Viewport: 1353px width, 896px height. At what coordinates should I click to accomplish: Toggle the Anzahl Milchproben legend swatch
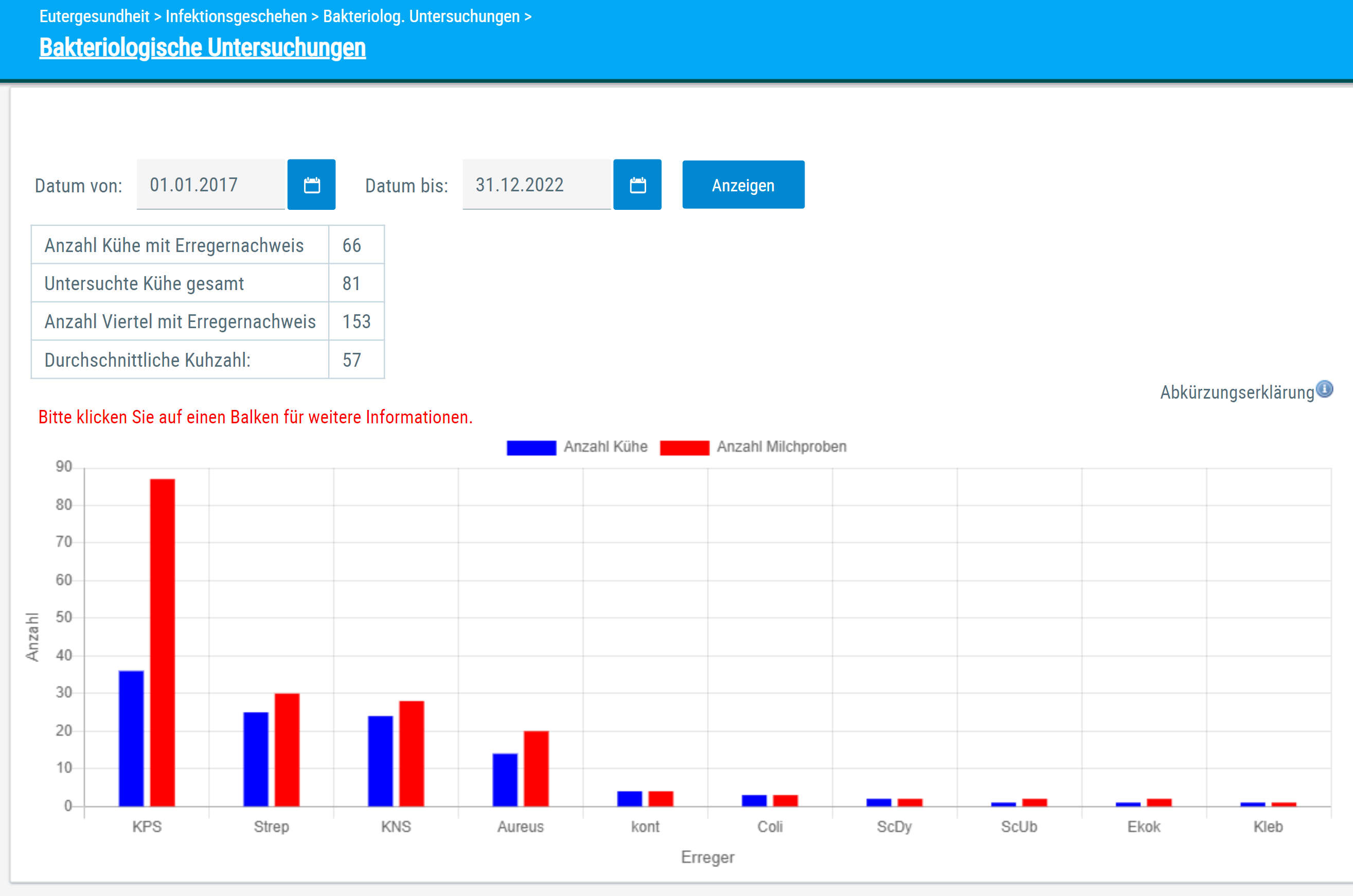click(685, 447)
